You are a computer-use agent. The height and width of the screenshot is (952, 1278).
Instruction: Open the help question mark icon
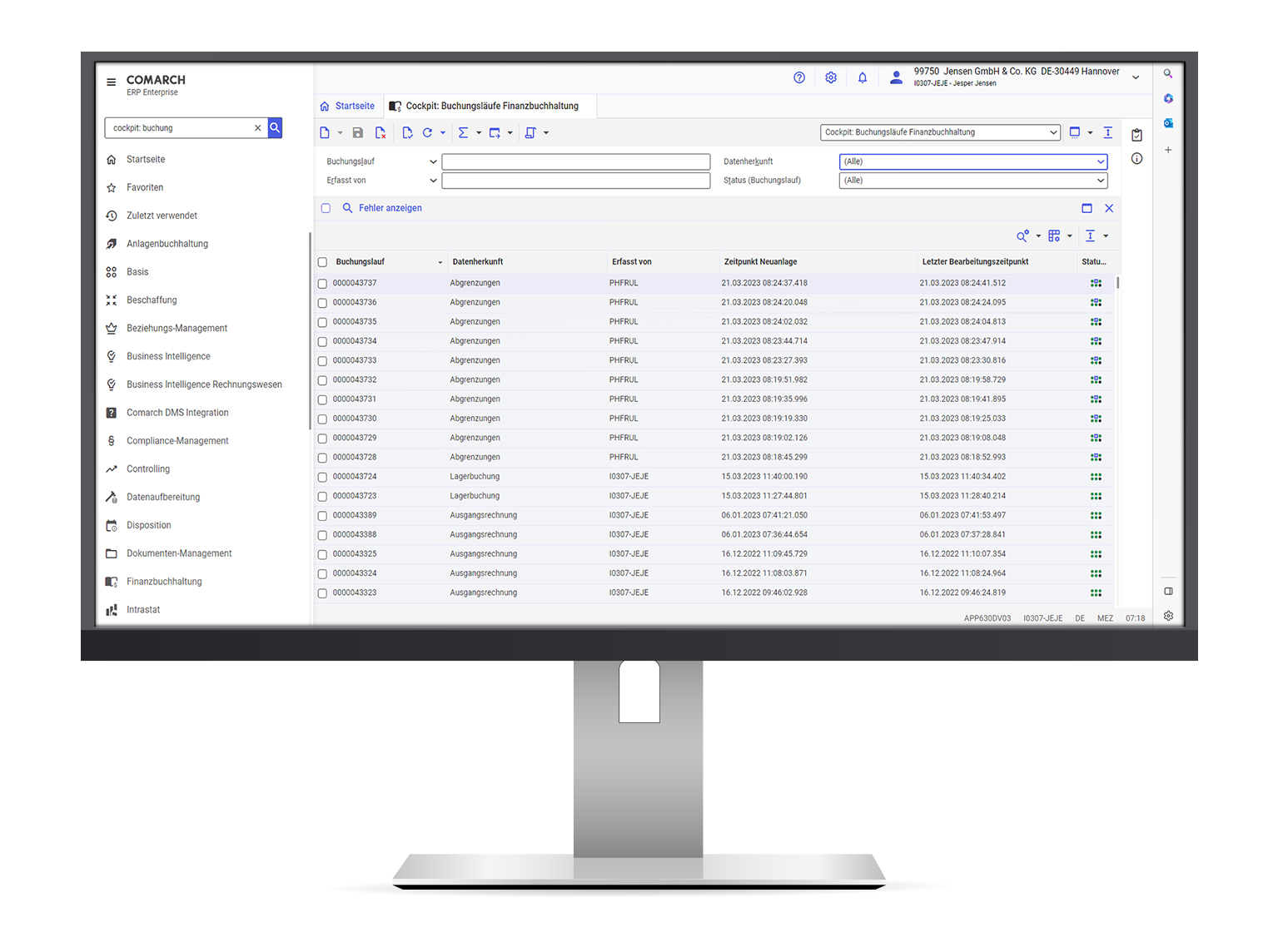[799, 77]
